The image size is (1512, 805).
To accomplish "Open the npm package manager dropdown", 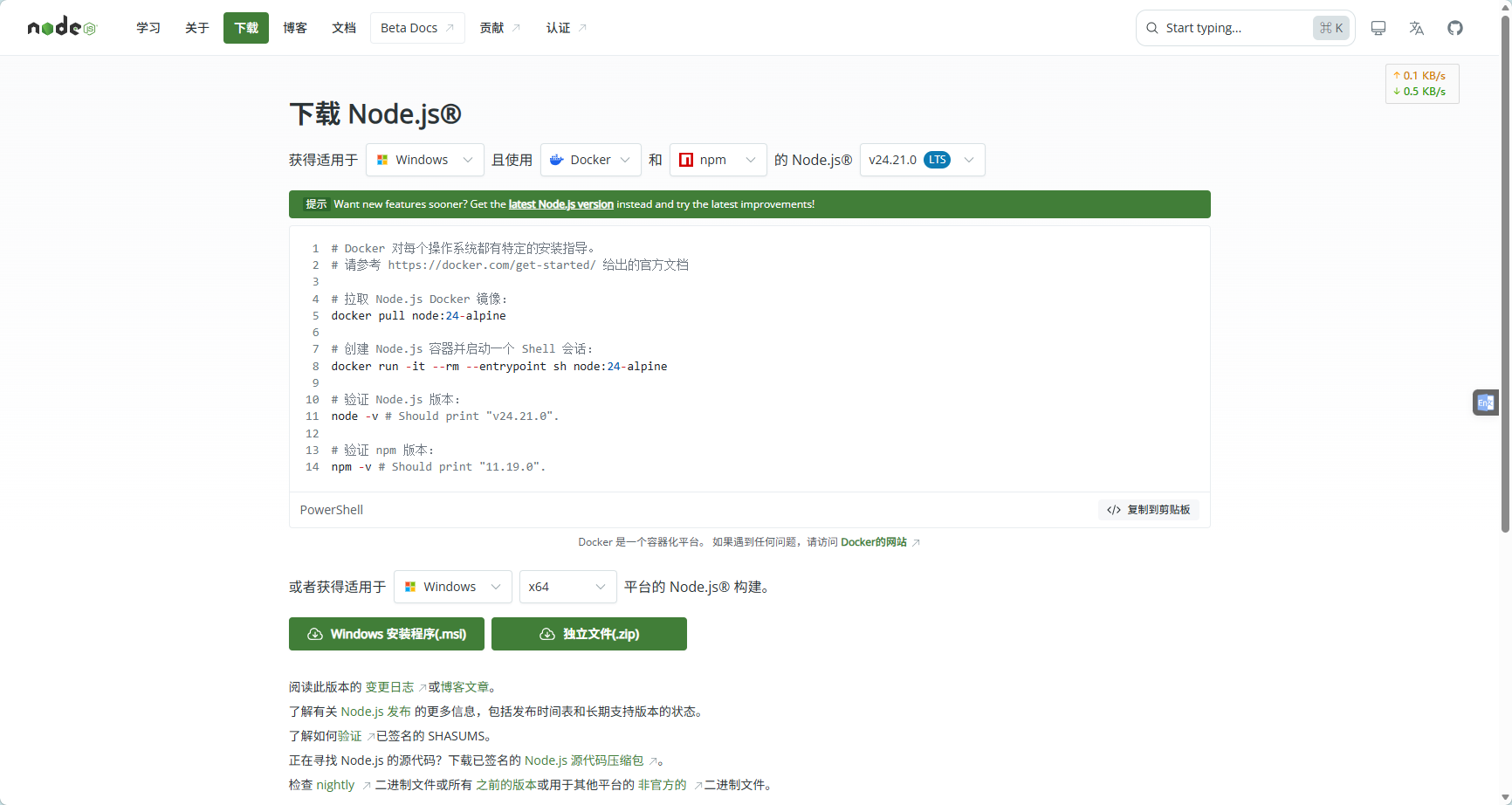I will 718,160.
